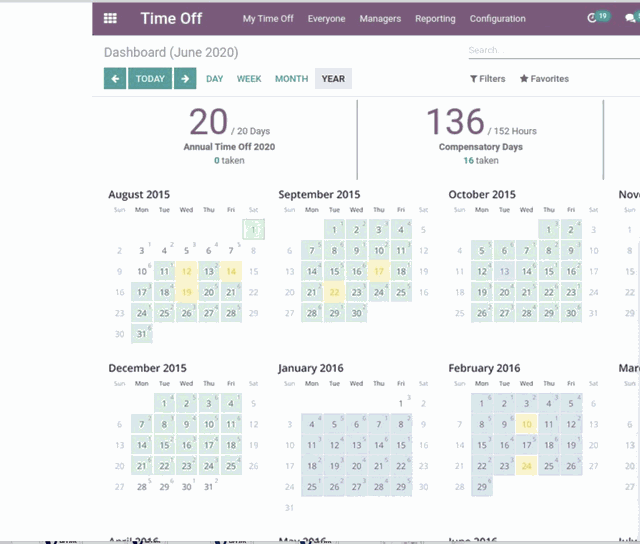The image size is (640, 544).
Task: Click February 10, 2016 highlighted day
Action: tap(526, 424)
